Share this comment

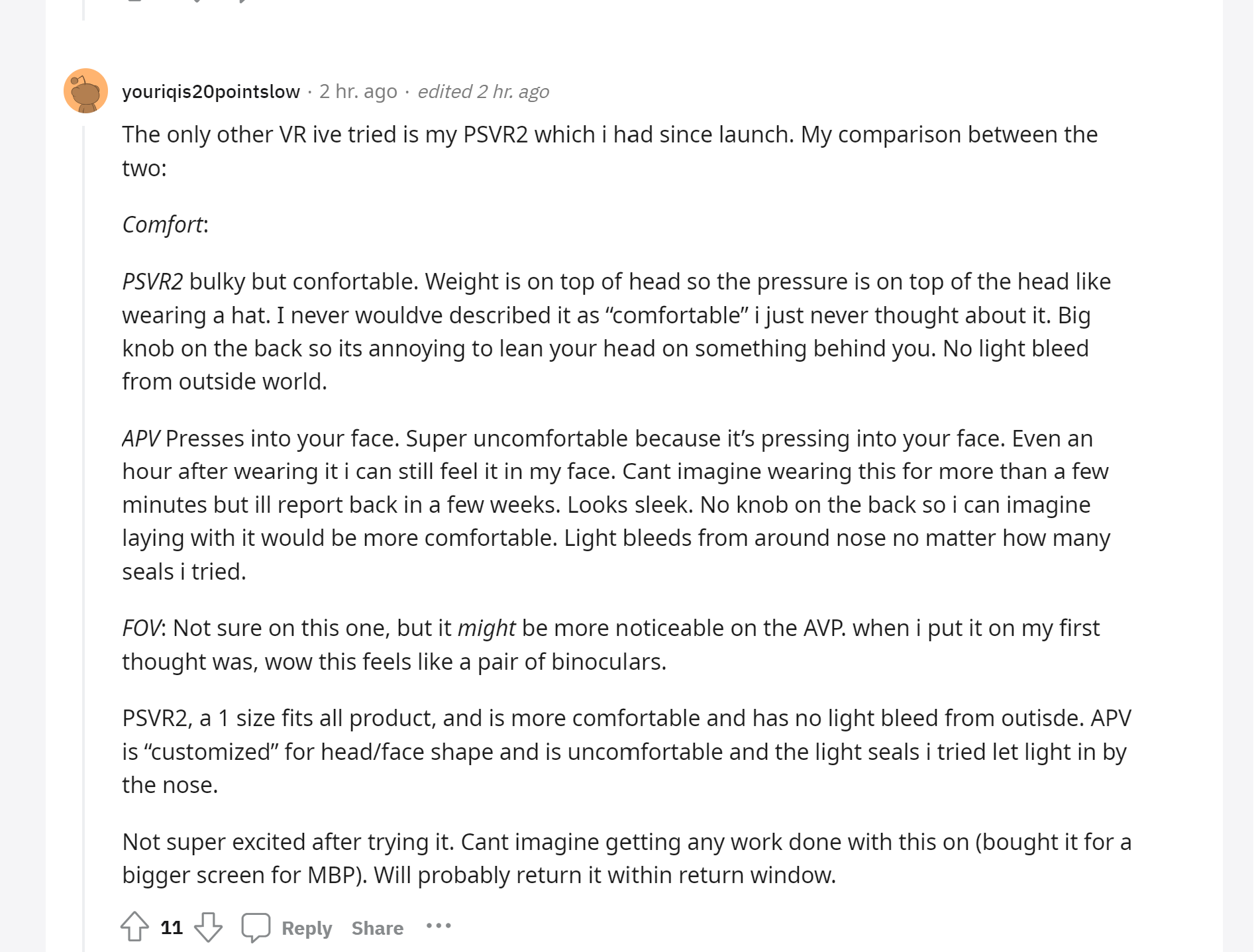coord(378,927)
